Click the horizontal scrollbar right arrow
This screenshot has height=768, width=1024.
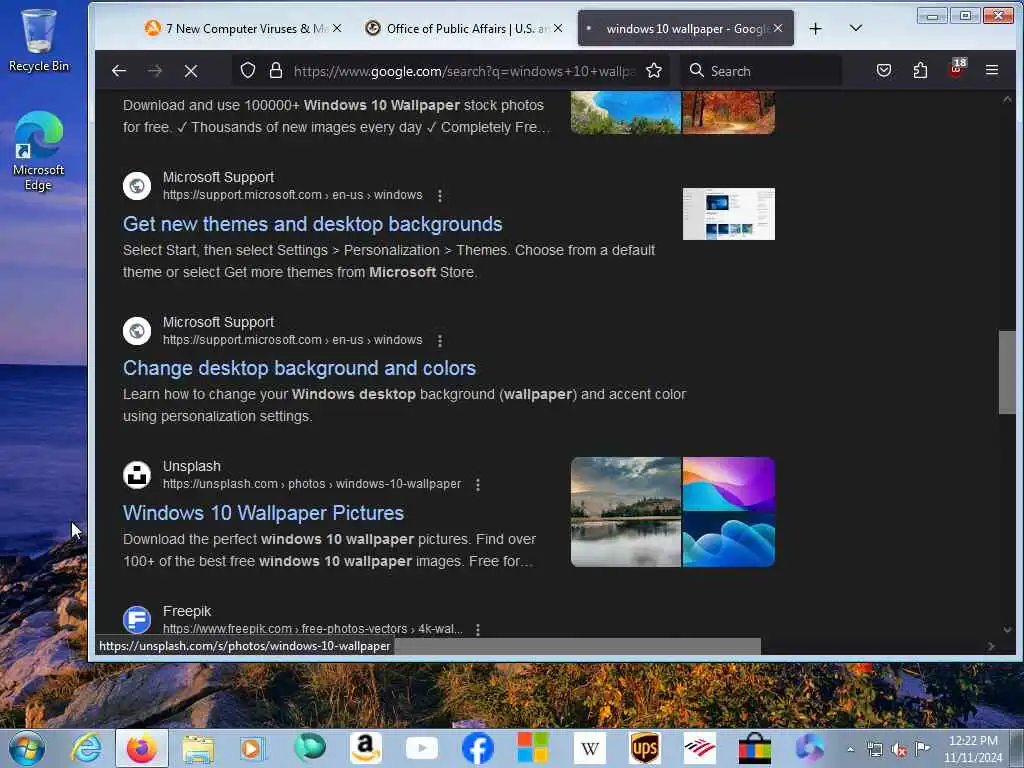coord(991,646)
